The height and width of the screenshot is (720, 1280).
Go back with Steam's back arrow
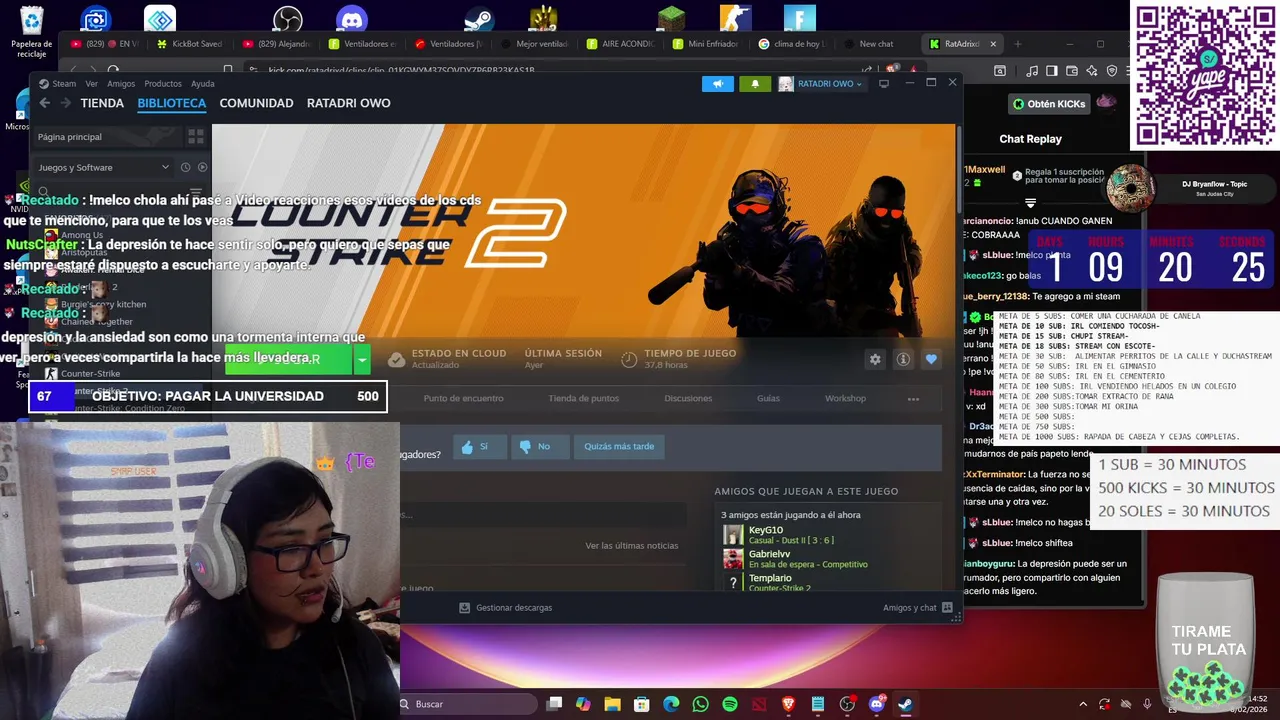point(44,103)
